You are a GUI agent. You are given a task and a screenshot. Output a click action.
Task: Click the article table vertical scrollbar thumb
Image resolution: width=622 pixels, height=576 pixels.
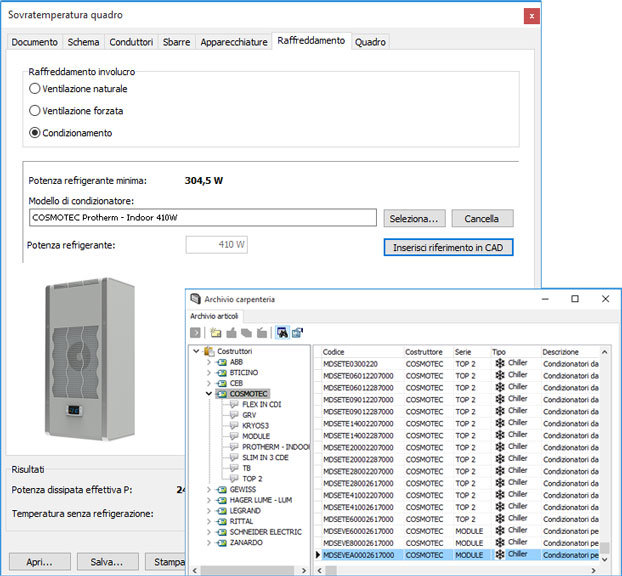(x=604, y=548)
